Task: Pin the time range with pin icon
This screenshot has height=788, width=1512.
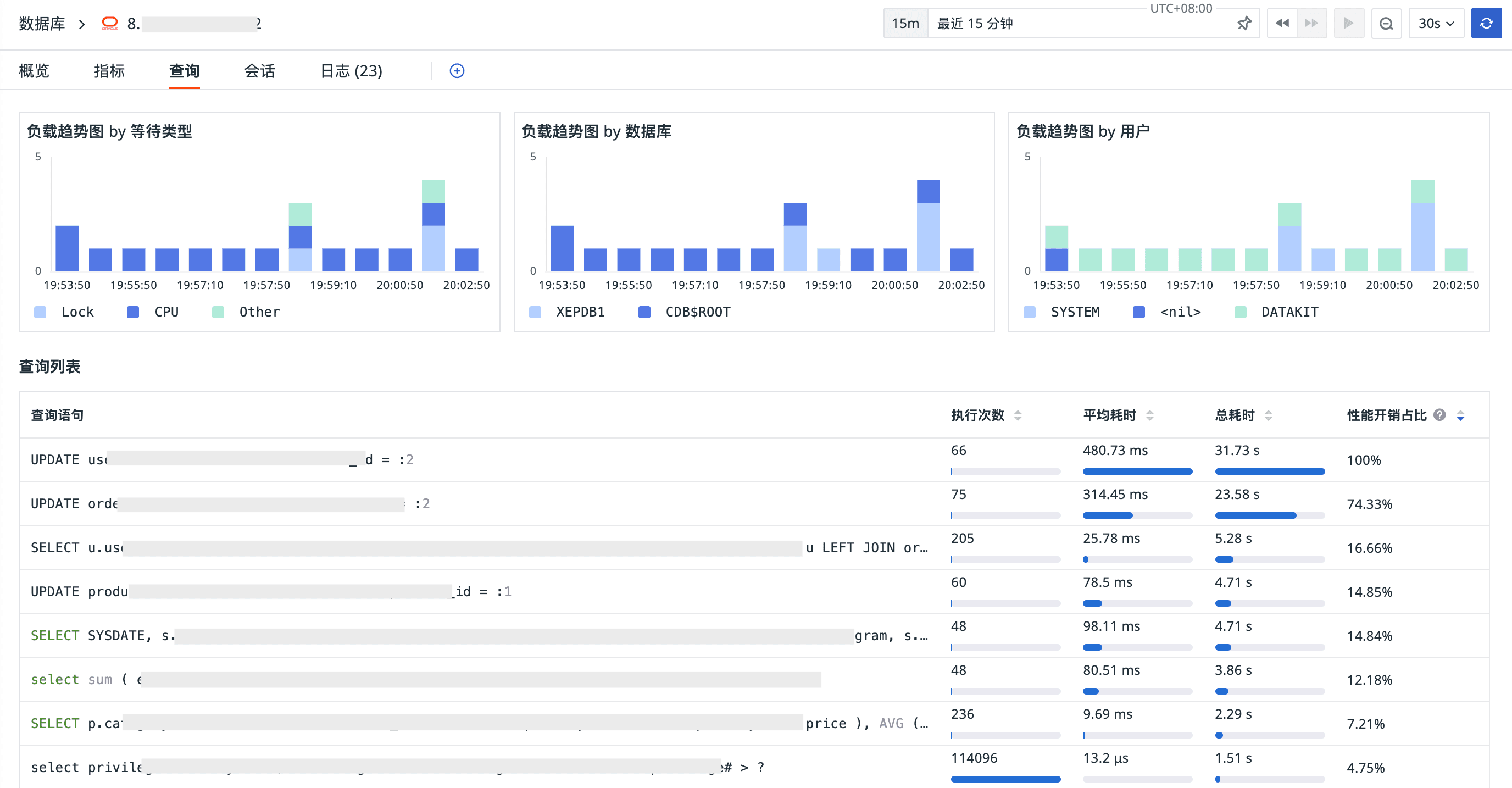Action: pos(1244,24)
